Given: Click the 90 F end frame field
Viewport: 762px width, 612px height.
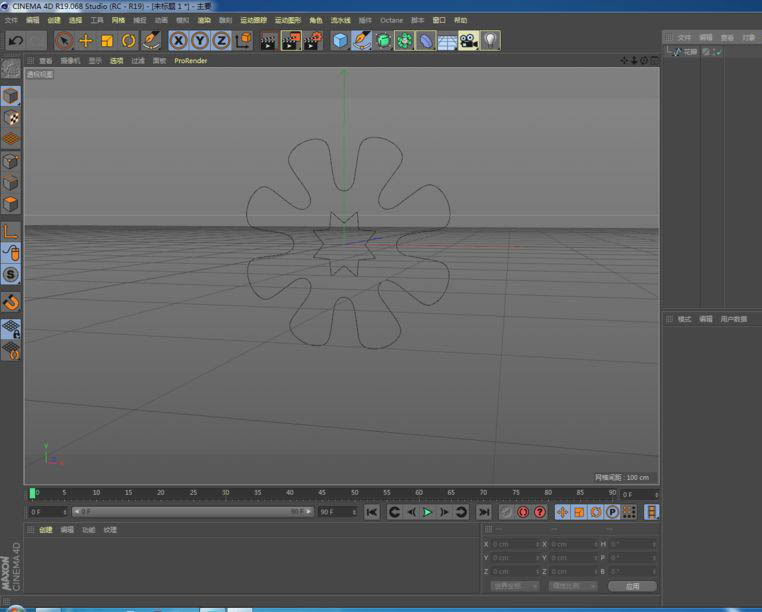Looking at the screenshot, I should pyautogui.click(x=337, y=512).
